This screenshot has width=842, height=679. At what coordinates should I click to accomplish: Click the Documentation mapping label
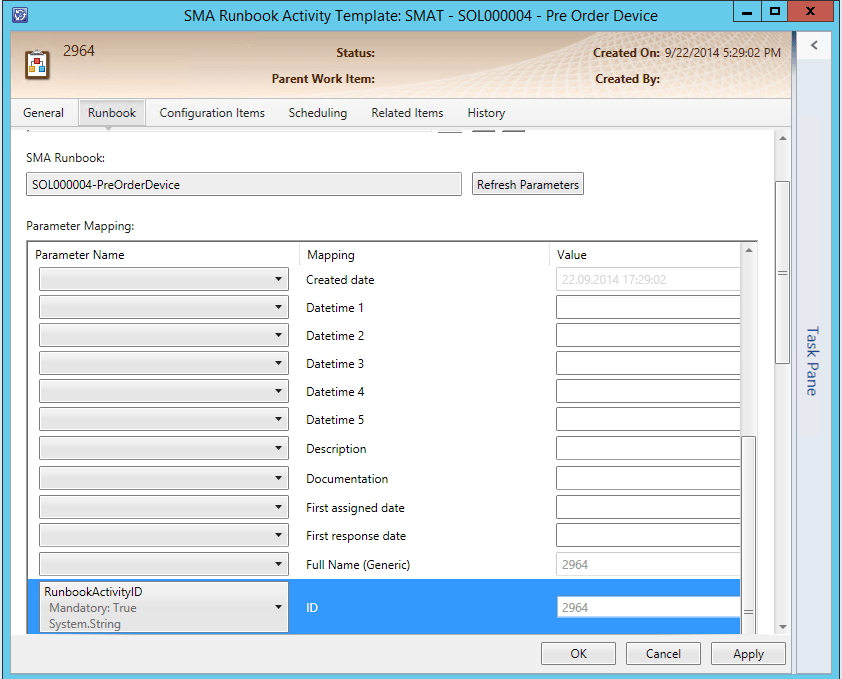pyautogui.click(x=347, y=478)
